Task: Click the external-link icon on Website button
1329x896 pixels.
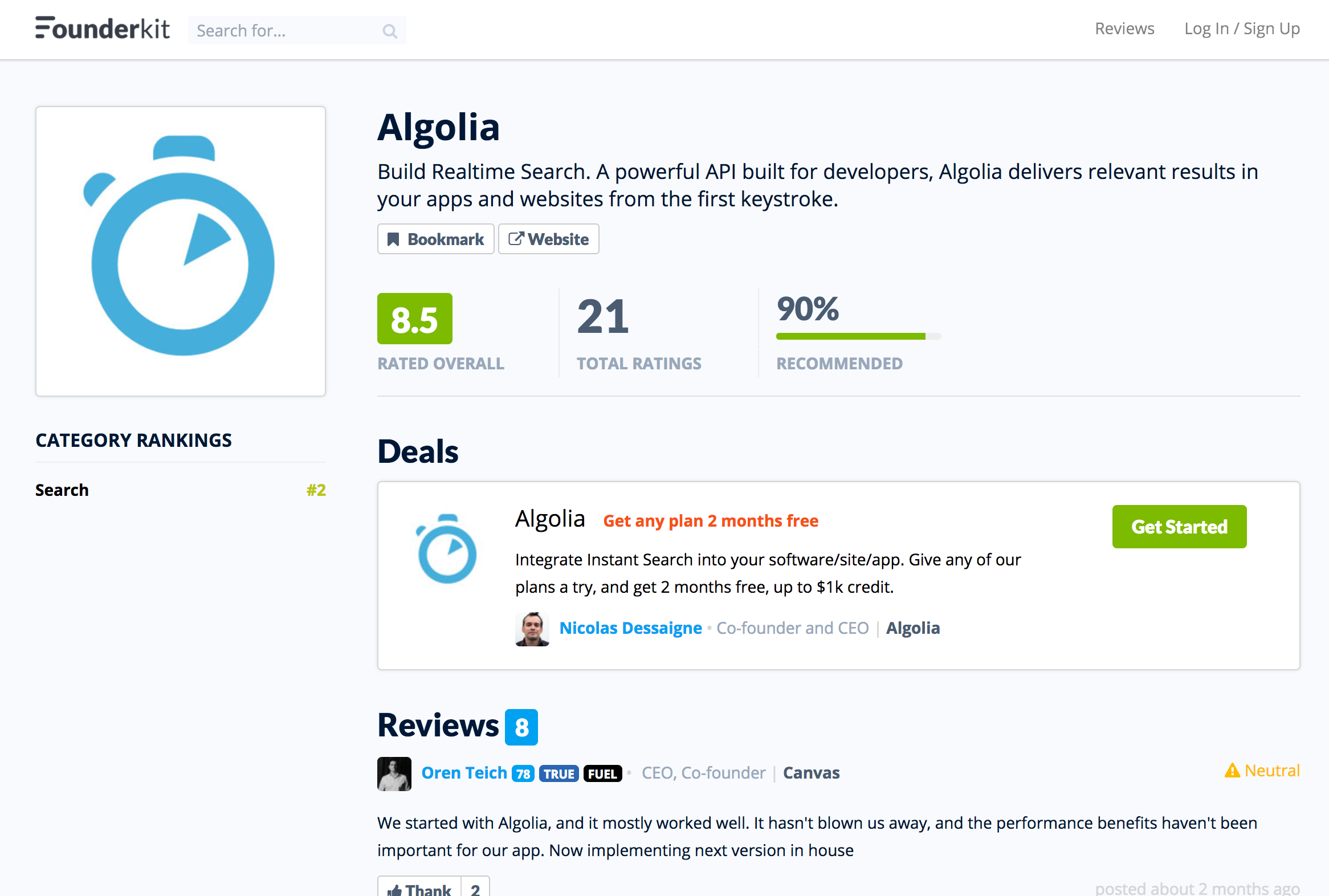Action: [x=516, y=239]
